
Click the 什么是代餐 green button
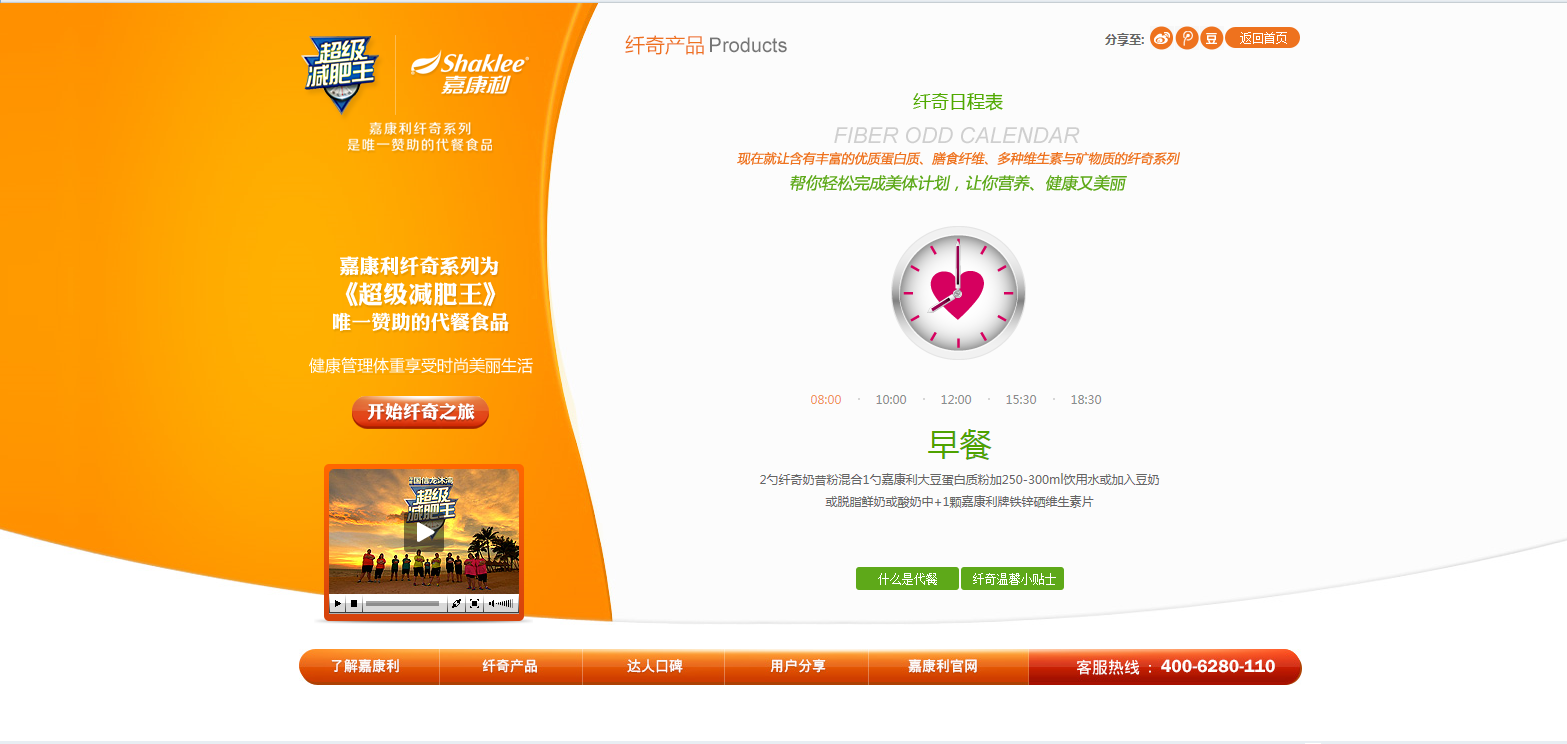907,579
